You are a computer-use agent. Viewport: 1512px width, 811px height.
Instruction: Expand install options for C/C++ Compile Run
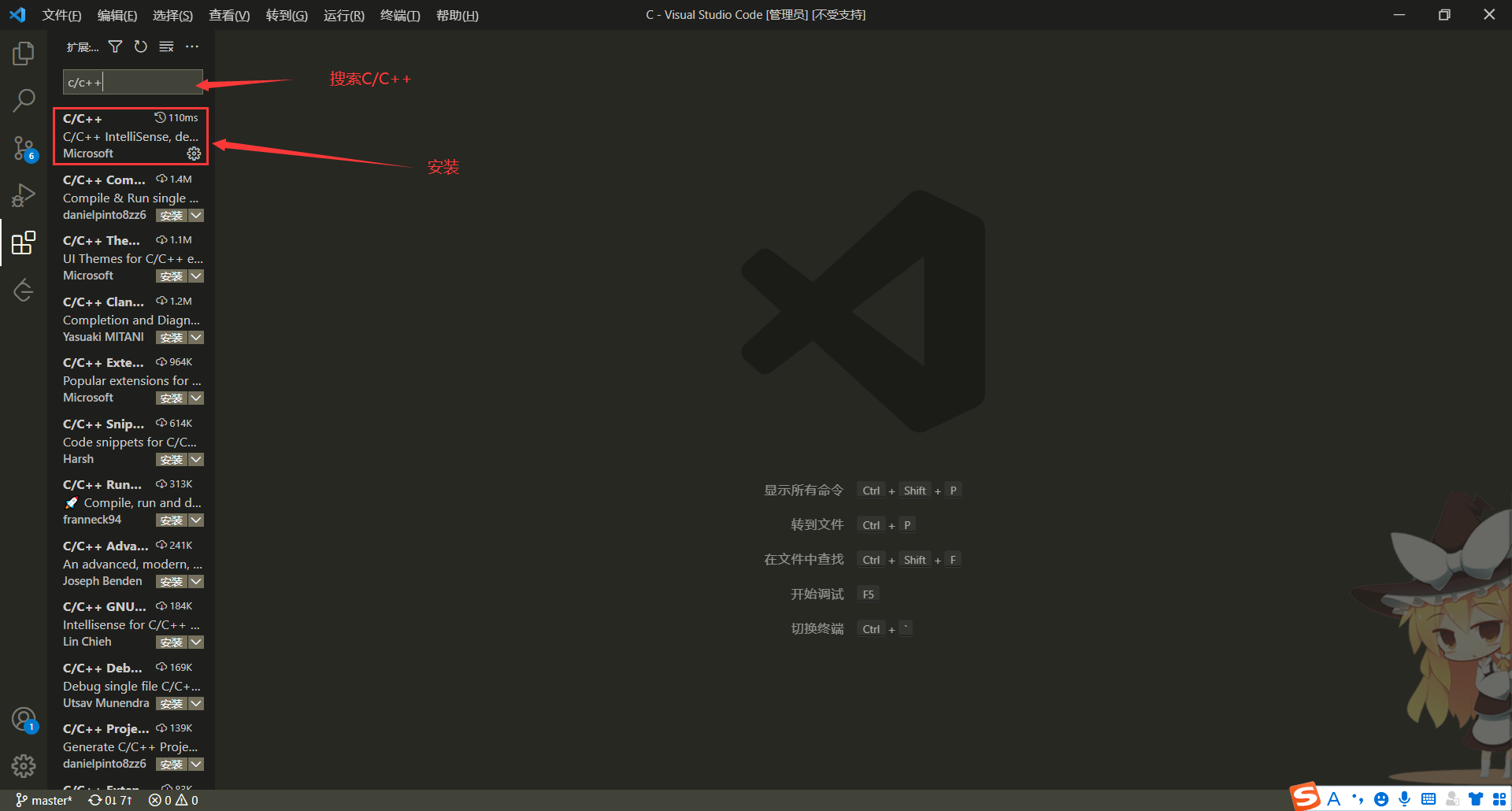196,216
